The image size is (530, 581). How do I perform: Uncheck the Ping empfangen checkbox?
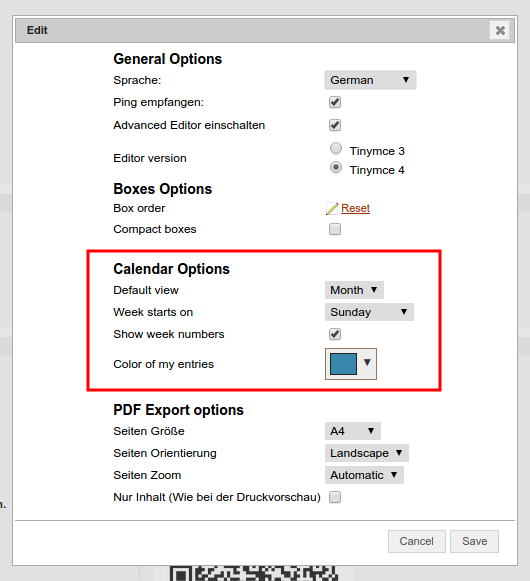[335, 102]
